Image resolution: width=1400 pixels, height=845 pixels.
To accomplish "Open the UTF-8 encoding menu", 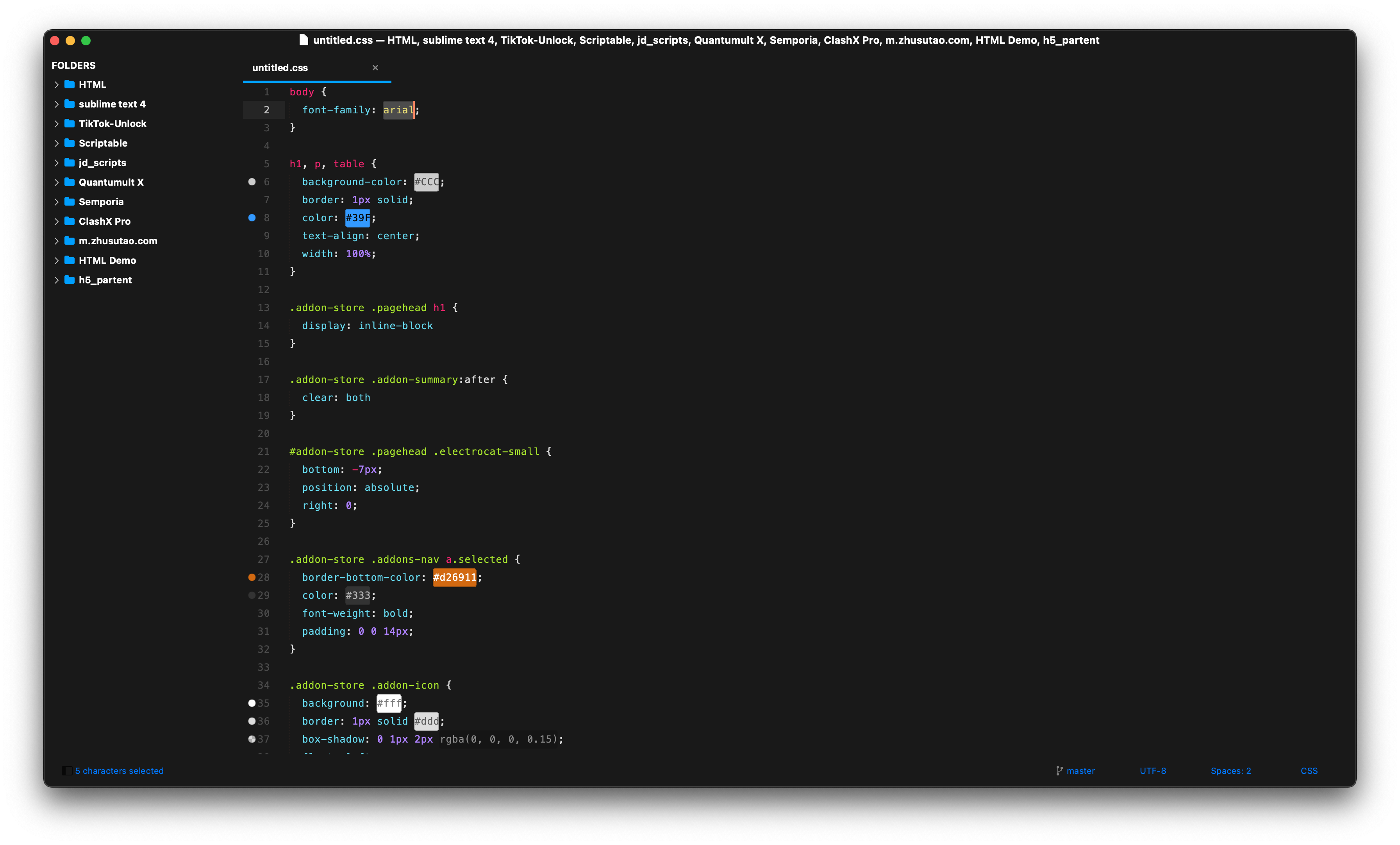I will 1152,770.
